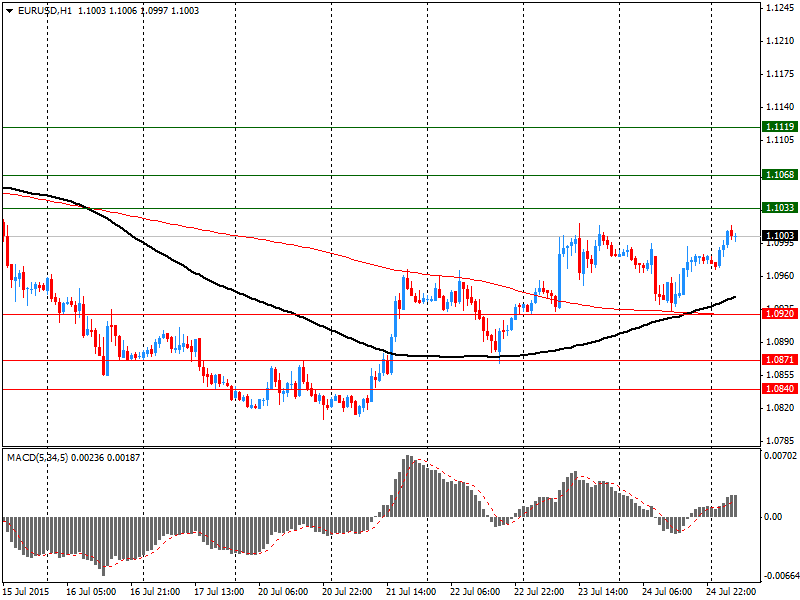Select the 23 Jul 14:00 time axis label
Screen dimensions: 800x600
pyautogui.click(x=604, y=591)
